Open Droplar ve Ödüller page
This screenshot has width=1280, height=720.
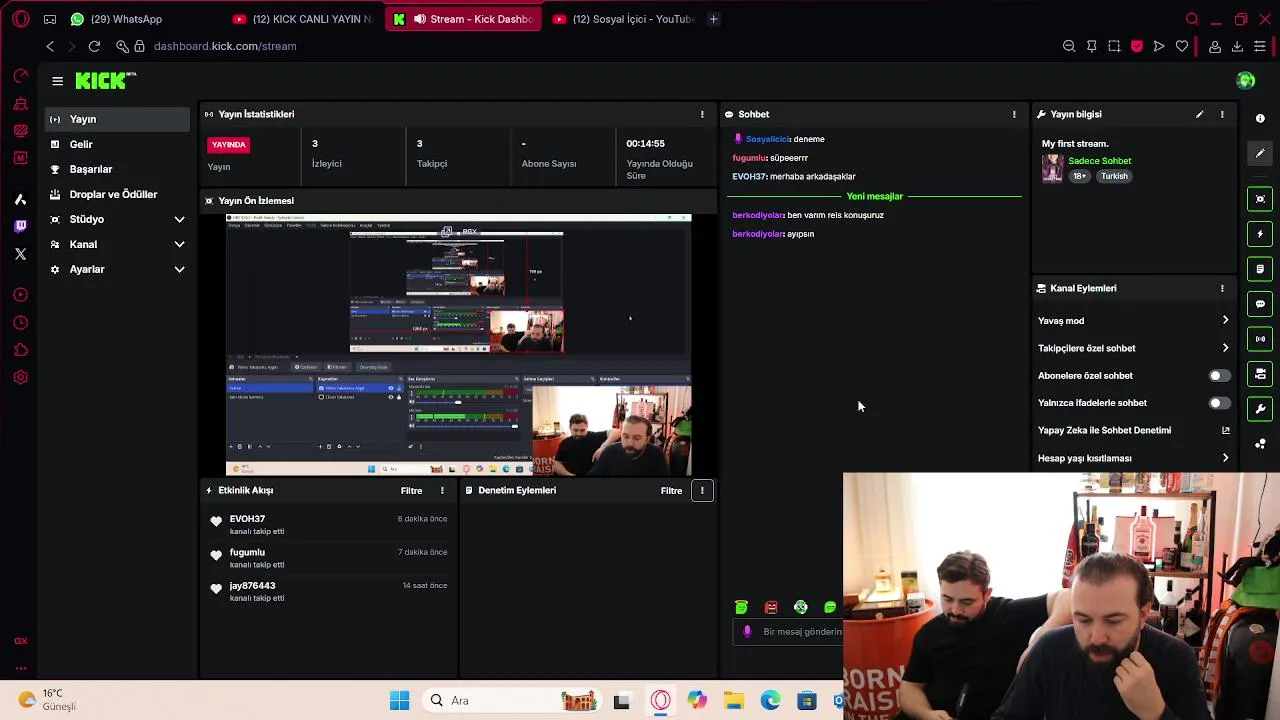click(x=117, y=194)
